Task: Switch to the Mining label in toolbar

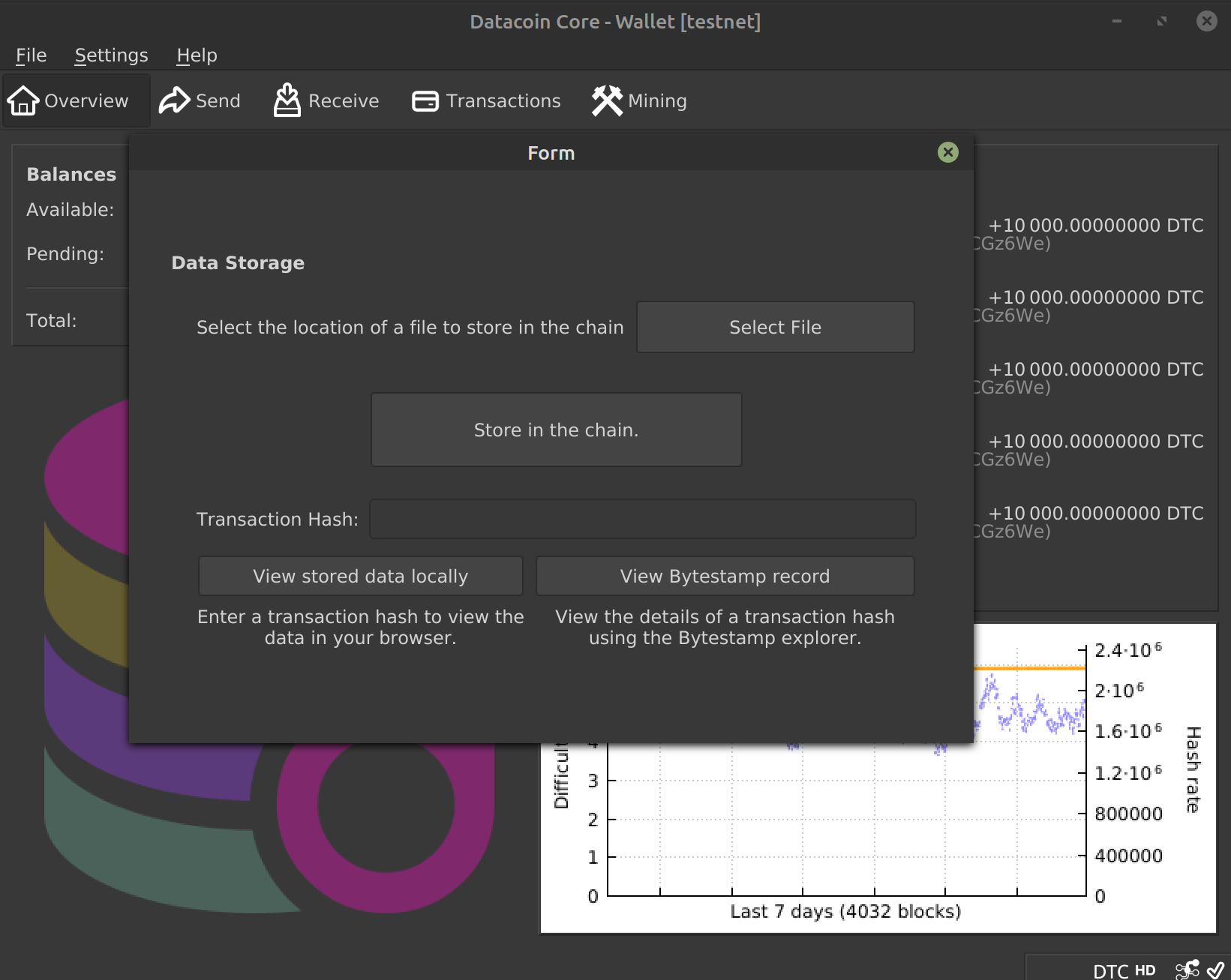Action: point(657,100)
